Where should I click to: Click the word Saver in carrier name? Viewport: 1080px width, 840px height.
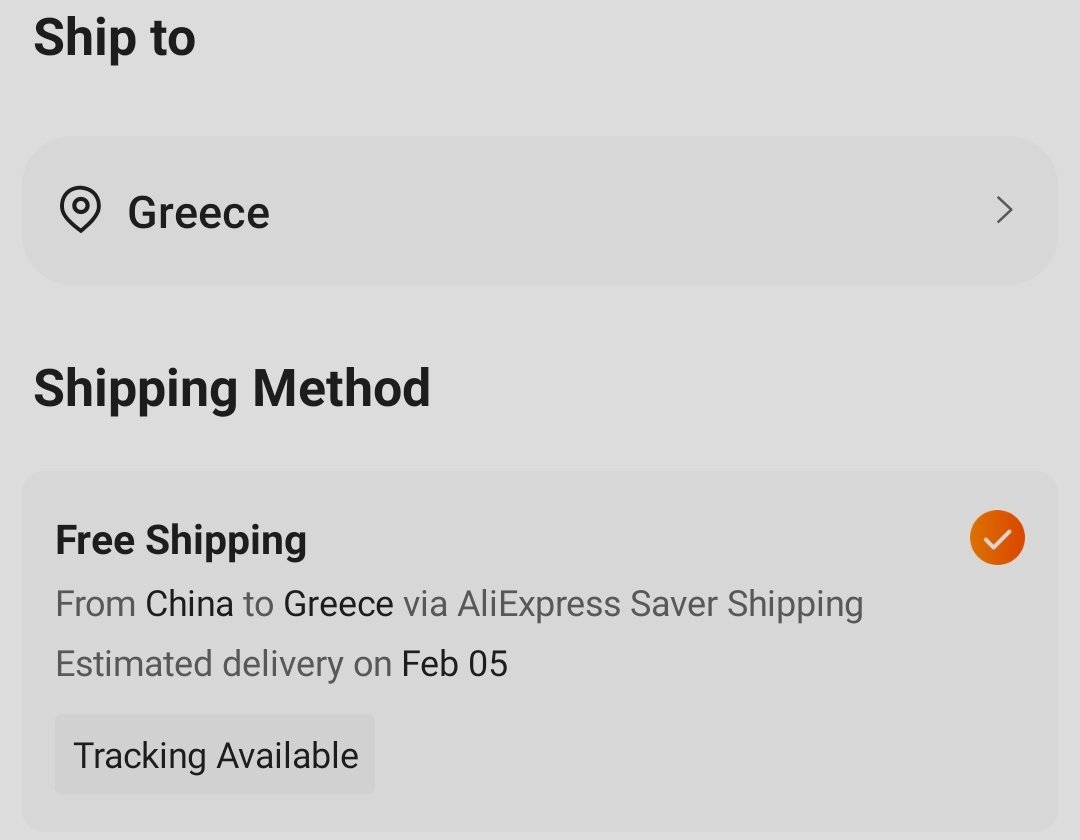click(674, 604)
